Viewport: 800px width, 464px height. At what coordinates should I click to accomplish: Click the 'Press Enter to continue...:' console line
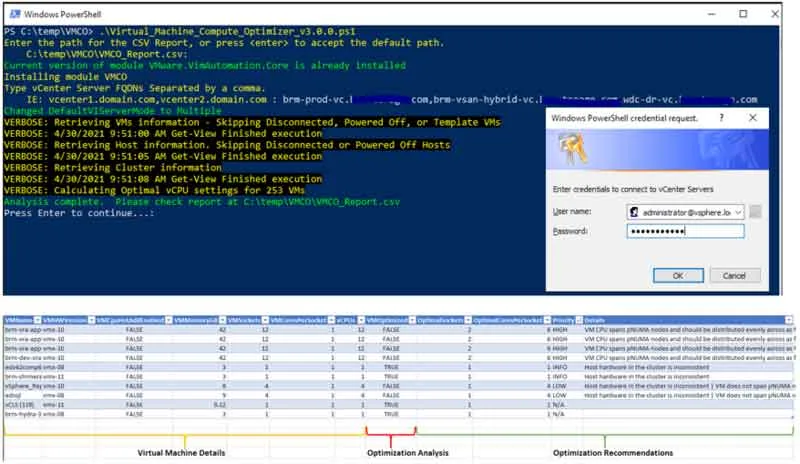click(79, 213)
